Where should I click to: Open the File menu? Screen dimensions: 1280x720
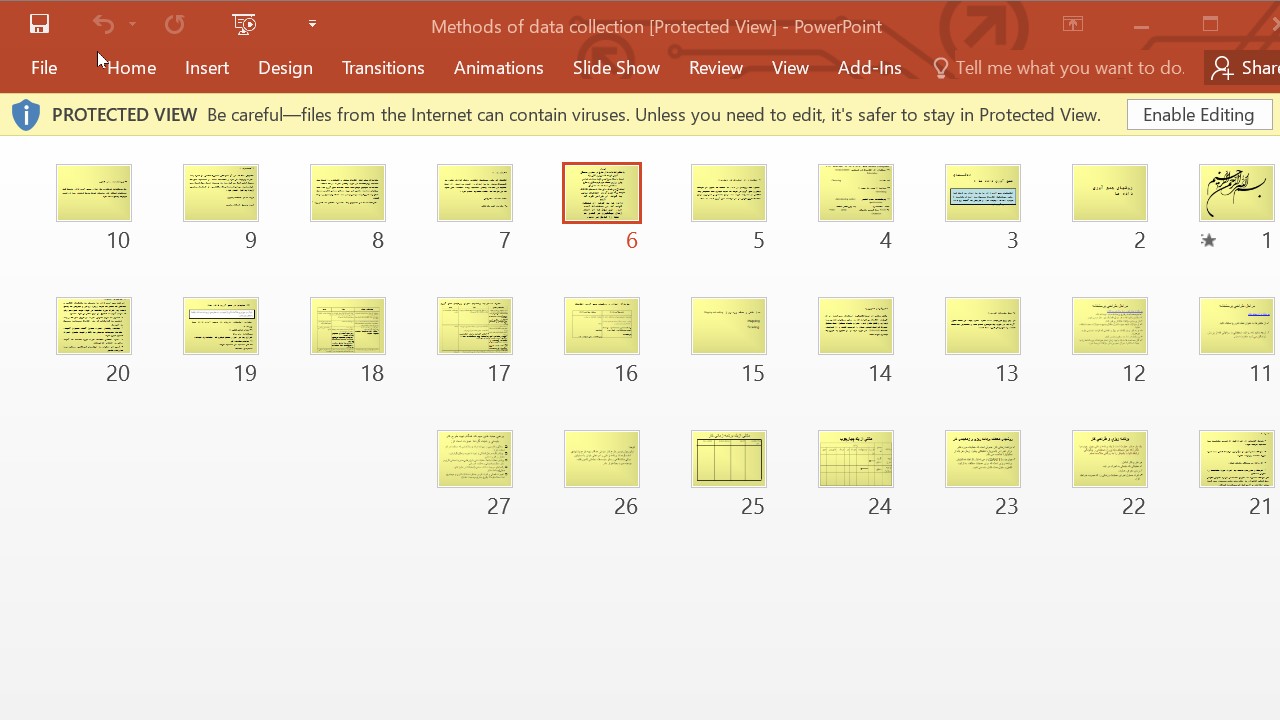point(44,68)
